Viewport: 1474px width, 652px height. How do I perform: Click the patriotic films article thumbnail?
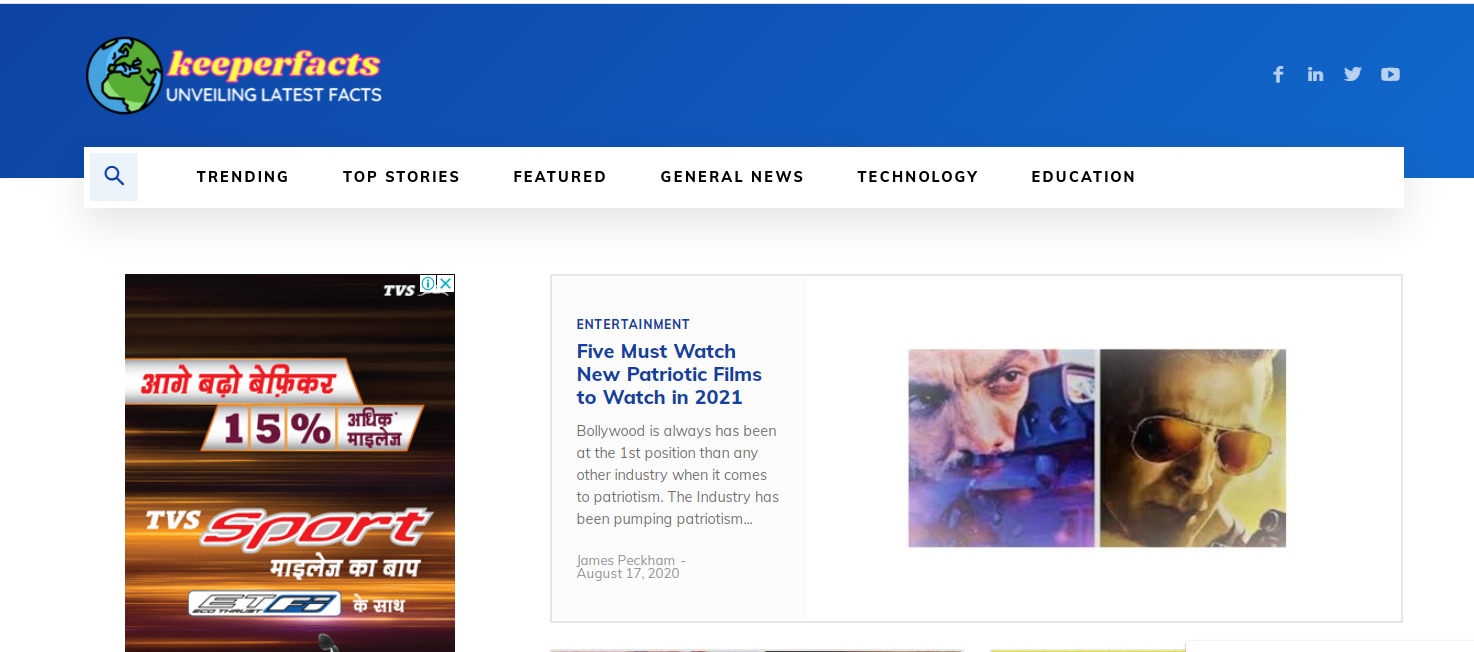click(x=1097, y=448)
